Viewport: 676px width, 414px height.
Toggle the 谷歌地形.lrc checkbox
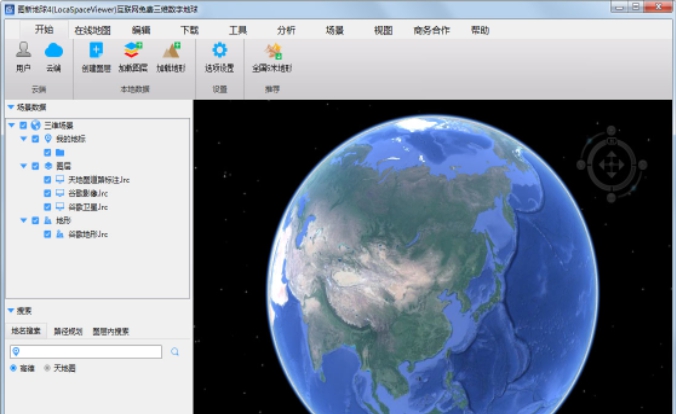click(x=47, y=234)
